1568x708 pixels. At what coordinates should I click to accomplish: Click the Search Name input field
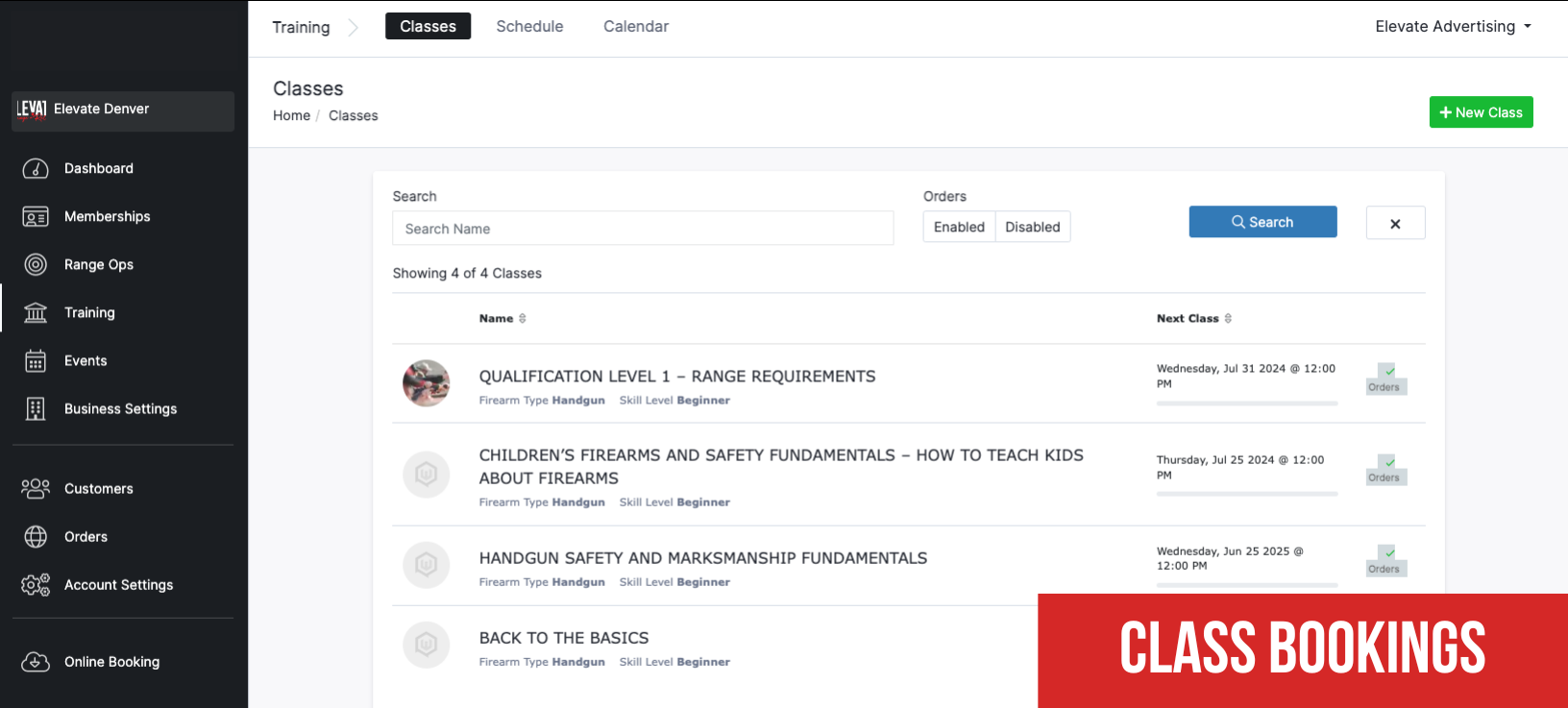[643, 229]
